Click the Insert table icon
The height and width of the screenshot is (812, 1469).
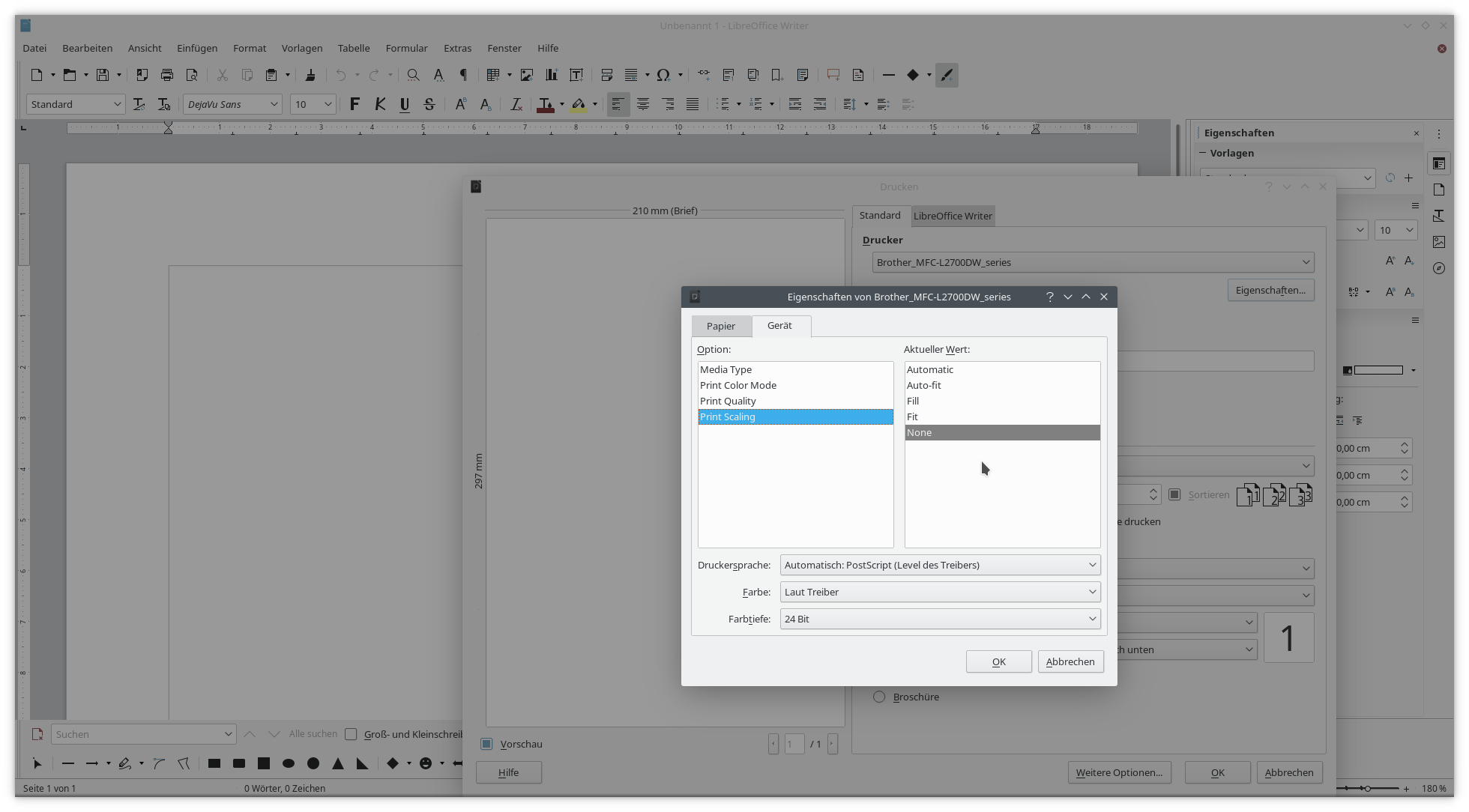(492, 75)
